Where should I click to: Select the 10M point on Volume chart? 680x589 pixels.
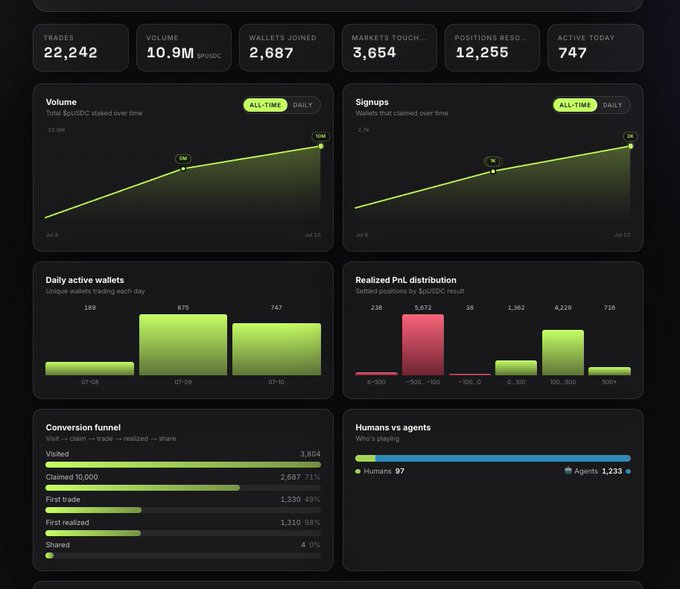click(321, 146)
